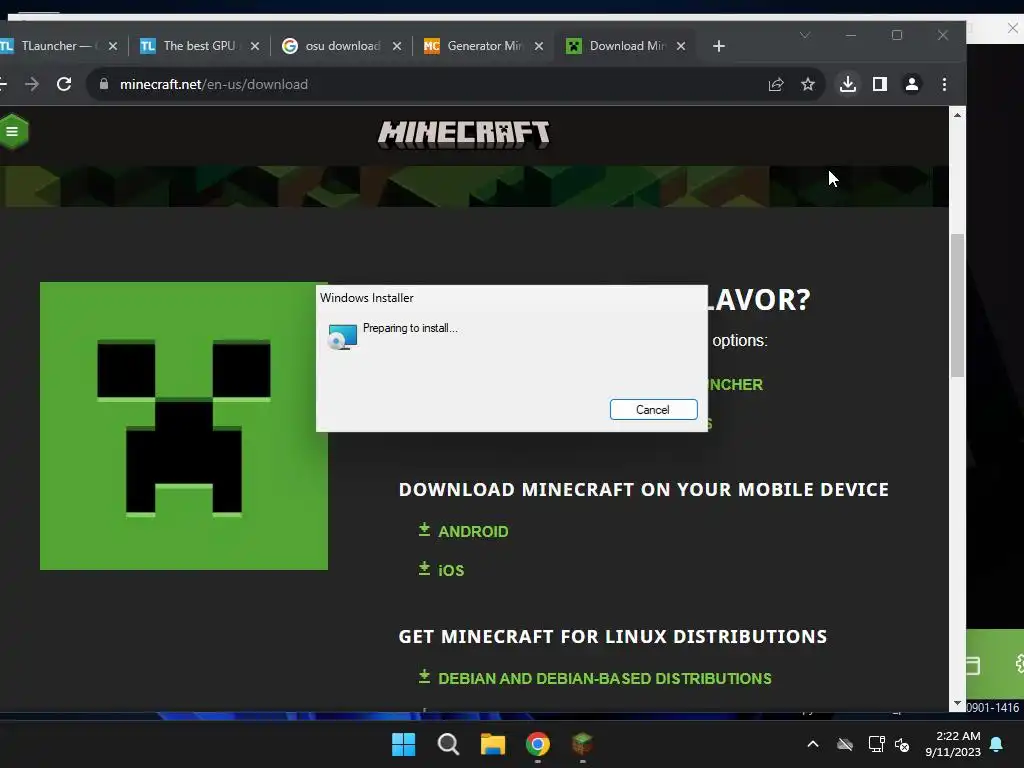The image size is (1024, 768).
Task: Close the Download Minecraft tab
Action: click(680, 46)
